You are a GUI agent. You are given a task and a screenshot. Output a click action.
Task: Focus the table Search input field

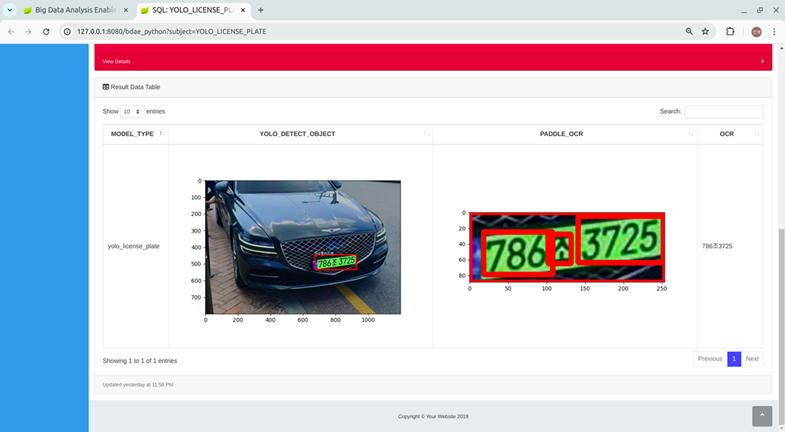click(x=723, y=112)
